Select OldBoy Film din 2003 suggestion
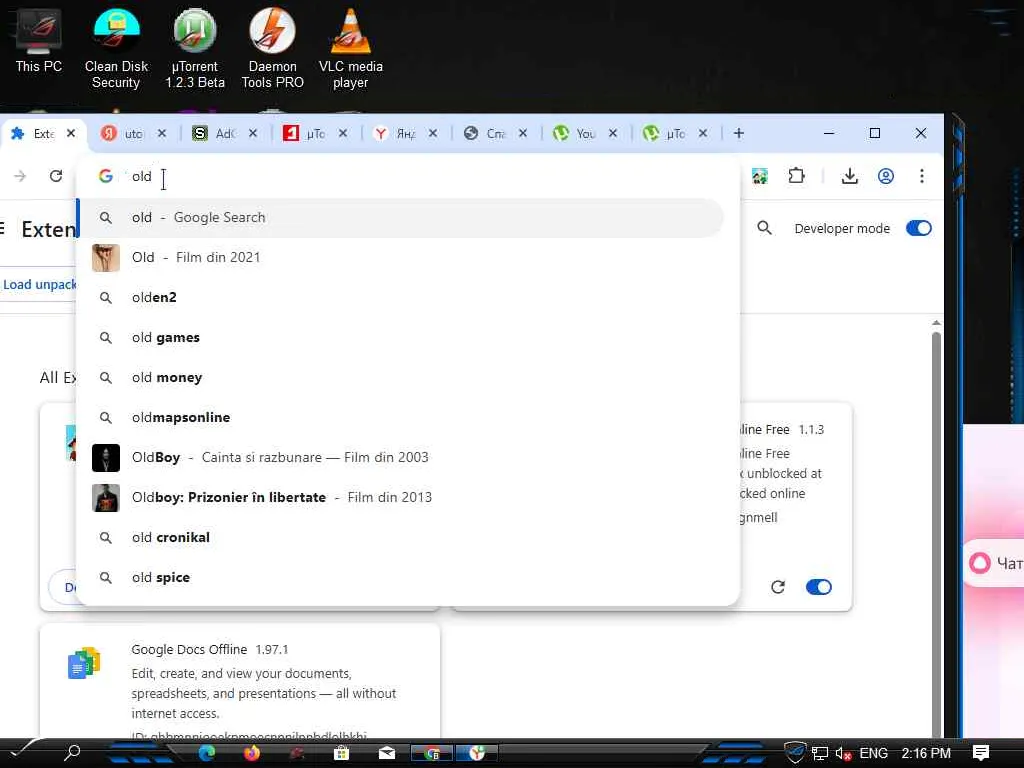Viewport: 1024px width, 768px height. pyautogui.click(x=401, y=457)
